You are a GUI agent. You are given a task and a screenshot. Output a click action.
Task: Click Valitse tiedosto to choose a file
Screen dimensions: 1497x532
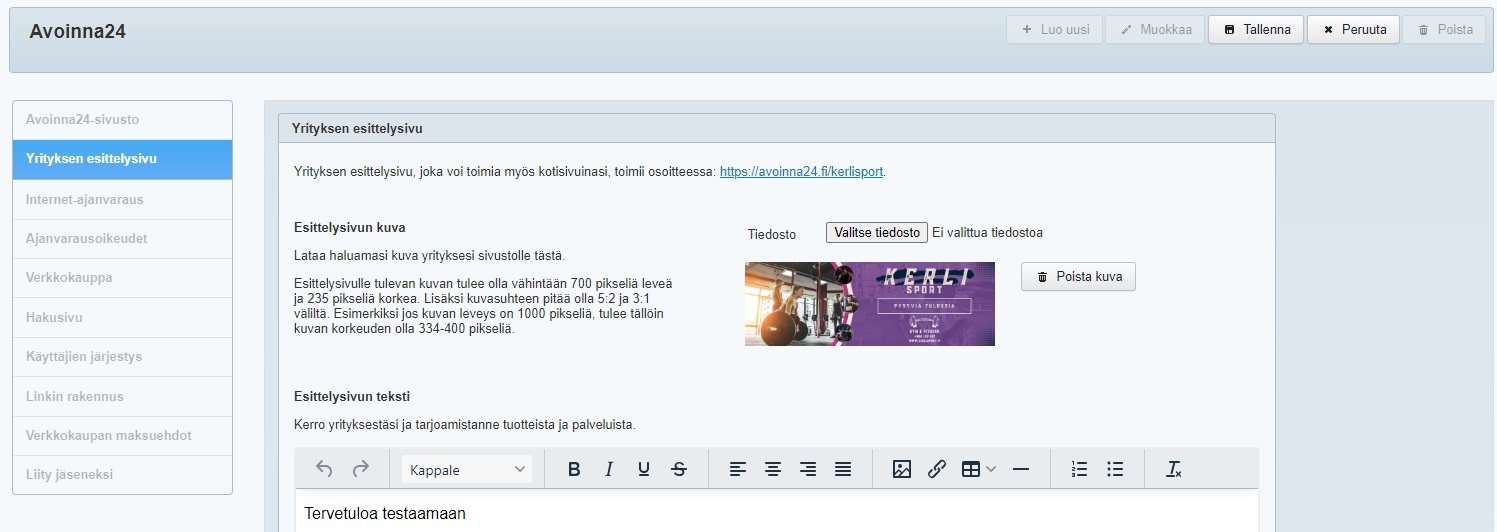(876, 233)
